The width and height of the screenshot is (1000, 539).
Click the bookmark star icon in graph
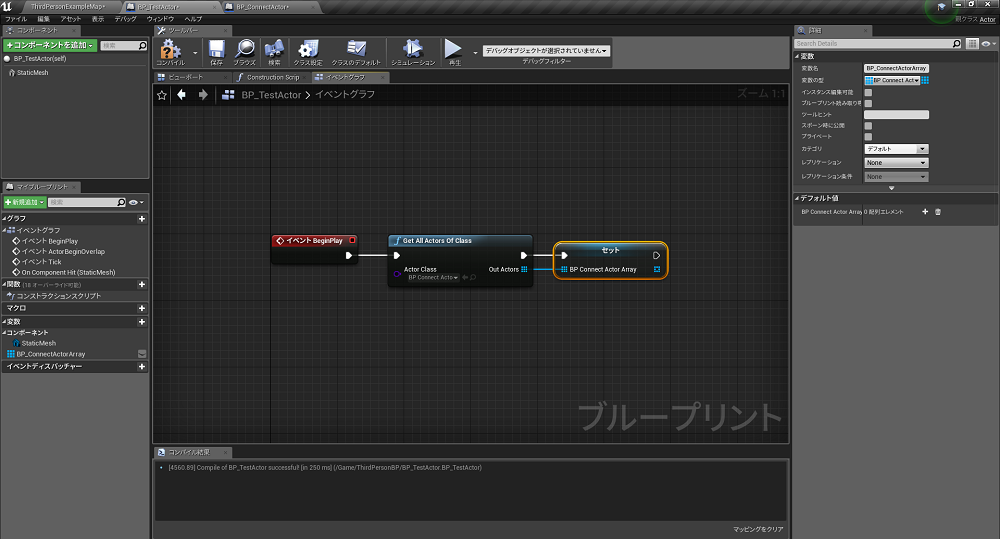(x=162, y=95)
